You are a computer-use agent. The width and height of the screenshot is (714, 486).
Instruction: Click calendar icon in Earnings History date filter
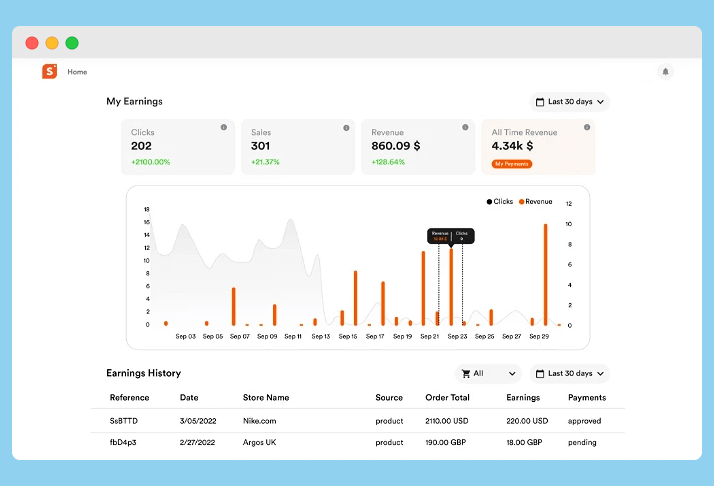click(x=540, y=374)
